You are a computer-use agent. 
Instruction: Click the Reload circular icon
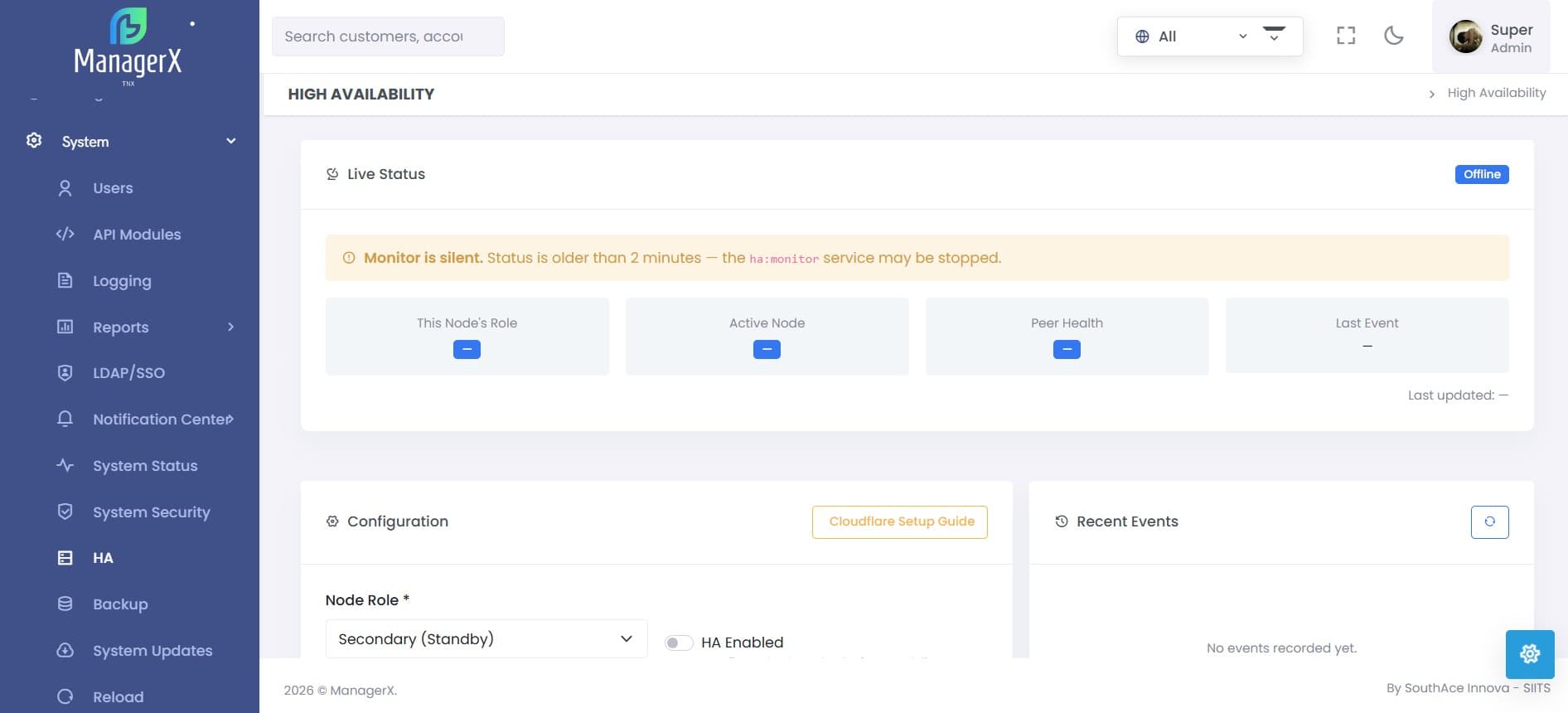click(65, 696)
